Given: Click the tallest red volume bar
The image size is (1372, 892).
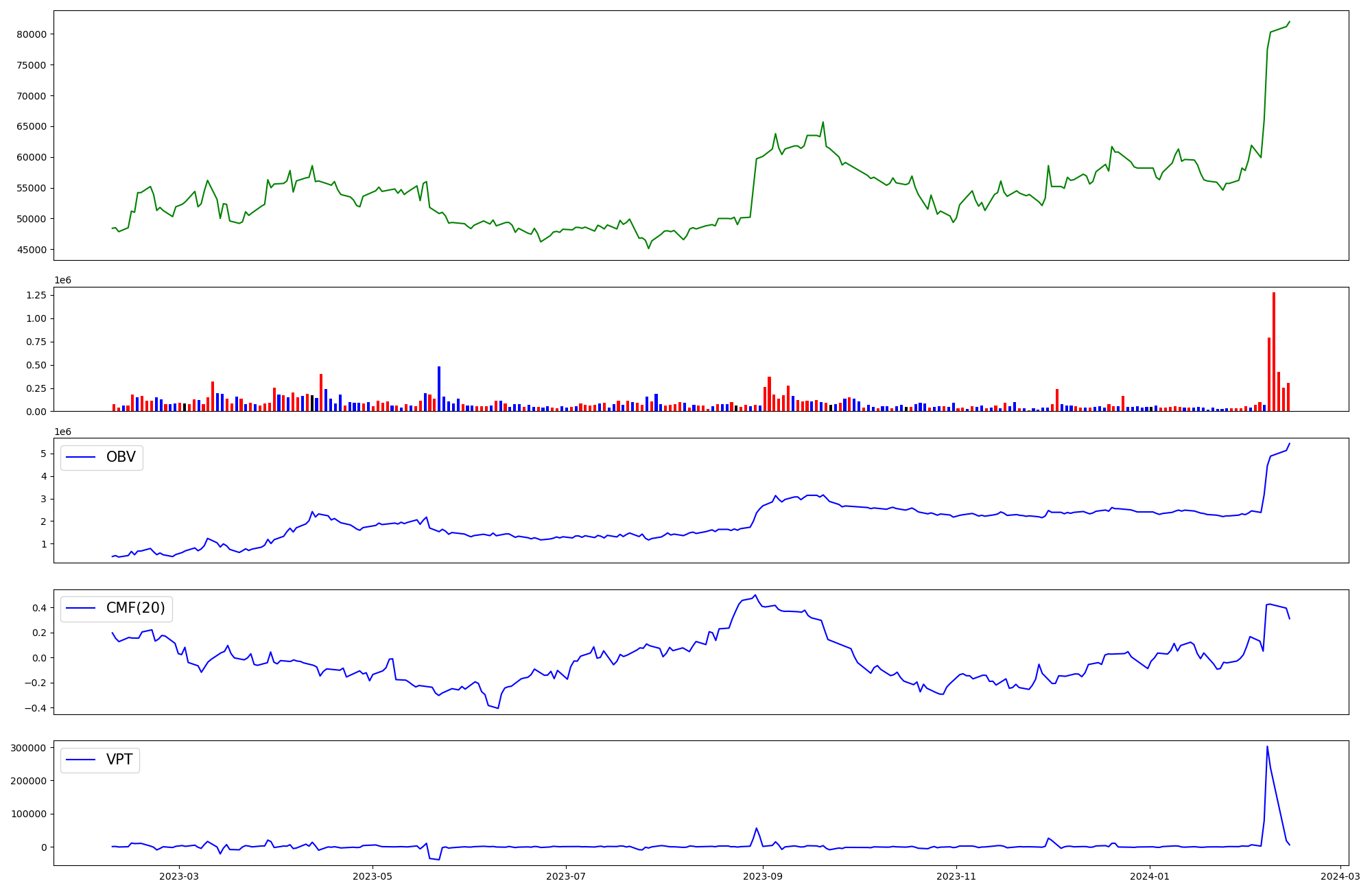Looking at the screenshot, I should click(x=1274, y=351).
